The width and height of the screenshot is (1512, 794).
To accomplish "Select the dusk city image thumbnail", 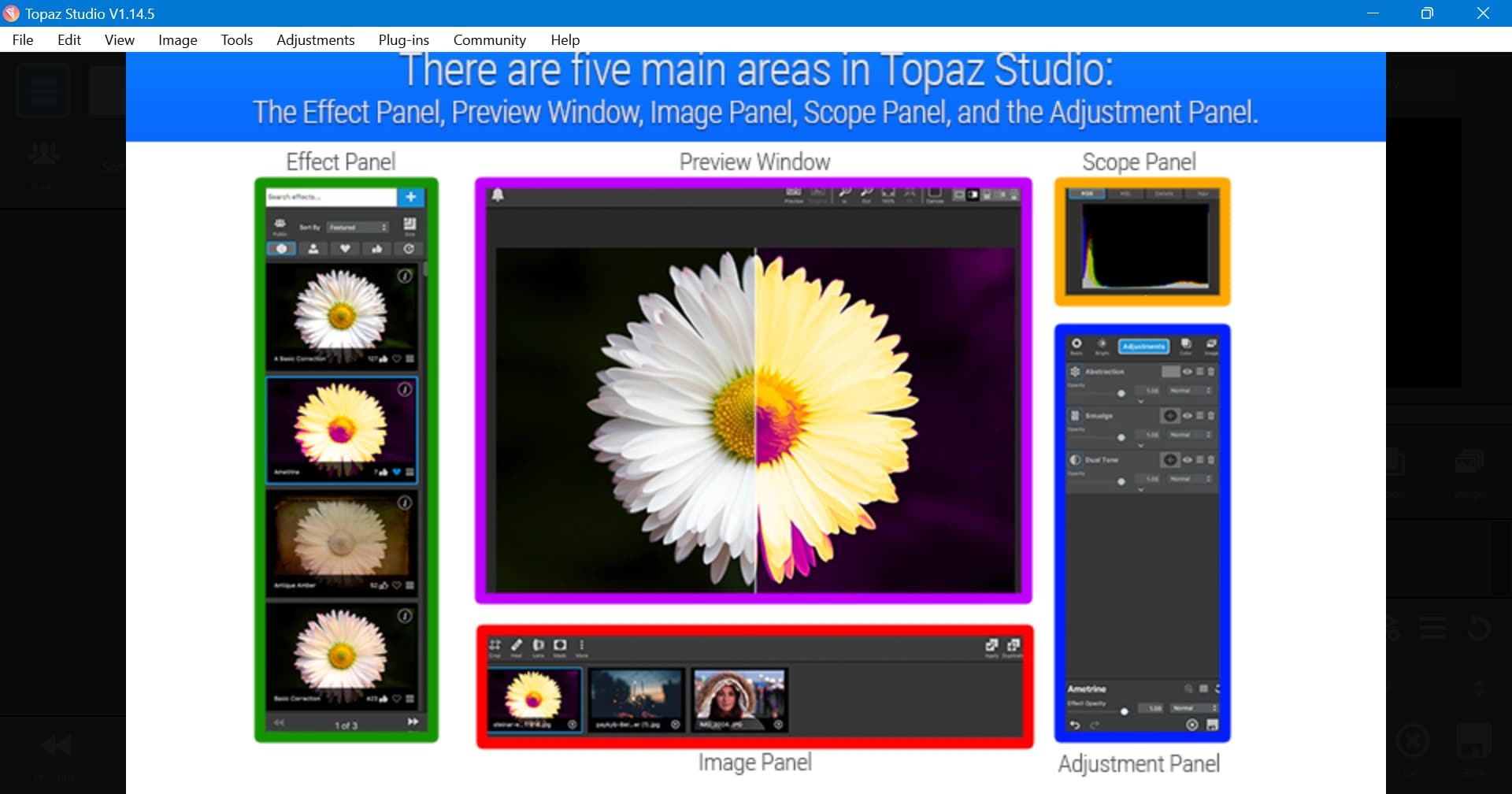I will coord(636,700).
